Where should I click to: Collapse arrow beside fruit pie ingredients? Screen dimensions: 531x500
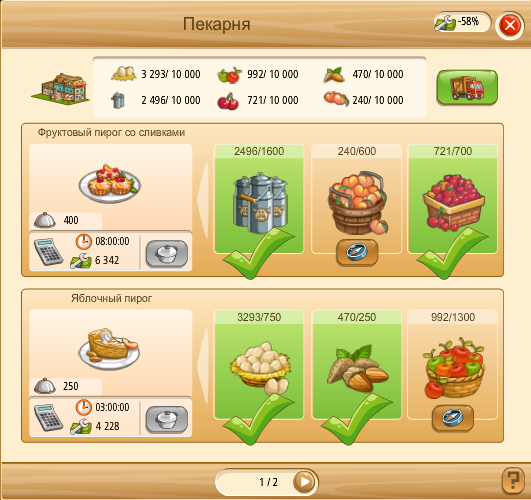[203, 200]
